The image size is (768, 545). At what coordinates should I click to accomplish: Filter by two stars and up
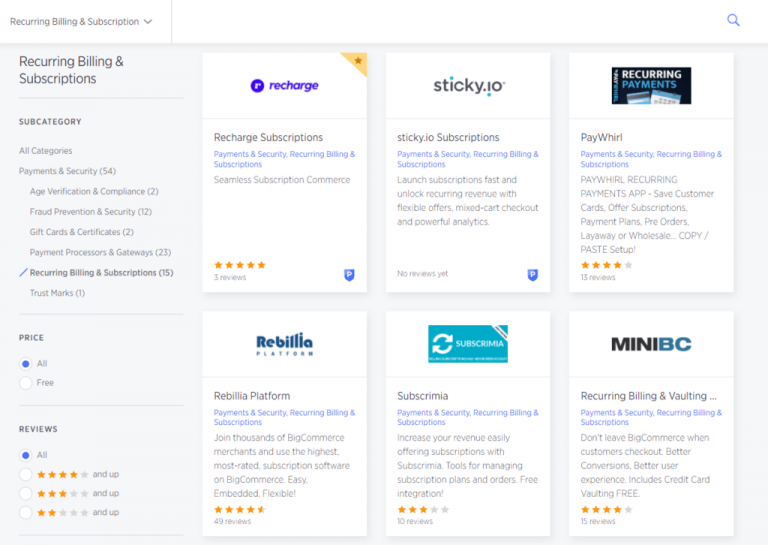click(25, 513)
